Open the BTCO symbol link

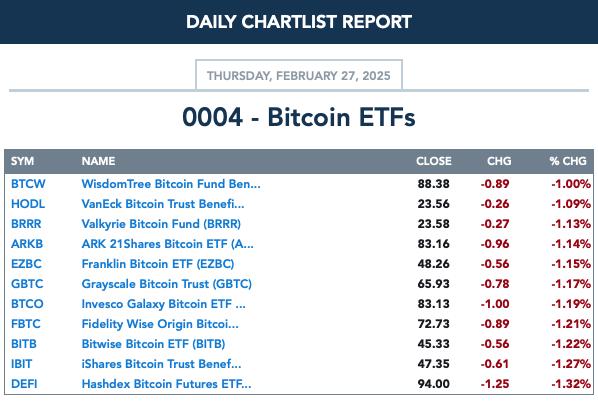27,304
